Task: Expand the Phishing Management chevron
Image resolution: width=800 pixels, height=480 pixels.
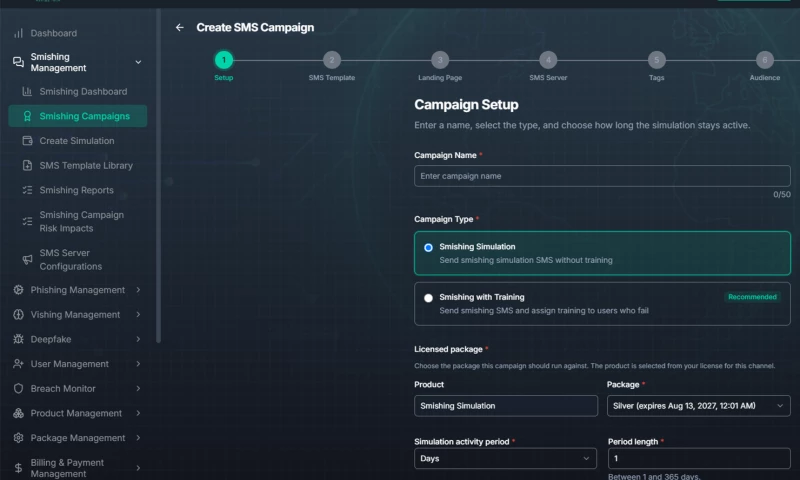Action: click(138, 290)
